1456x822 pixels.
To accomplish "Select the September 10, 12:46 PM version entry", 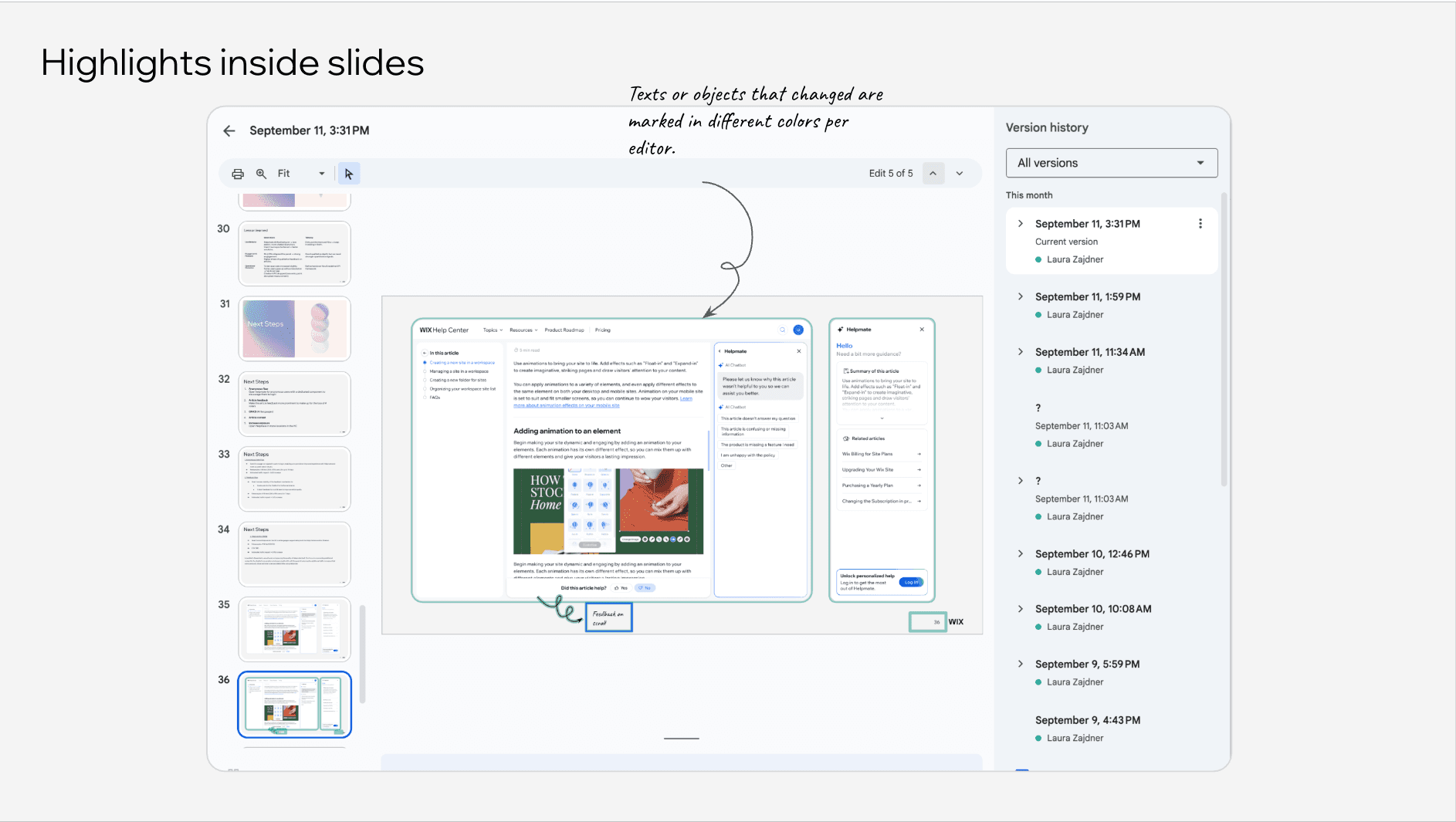I will (x=1112, y=563).
